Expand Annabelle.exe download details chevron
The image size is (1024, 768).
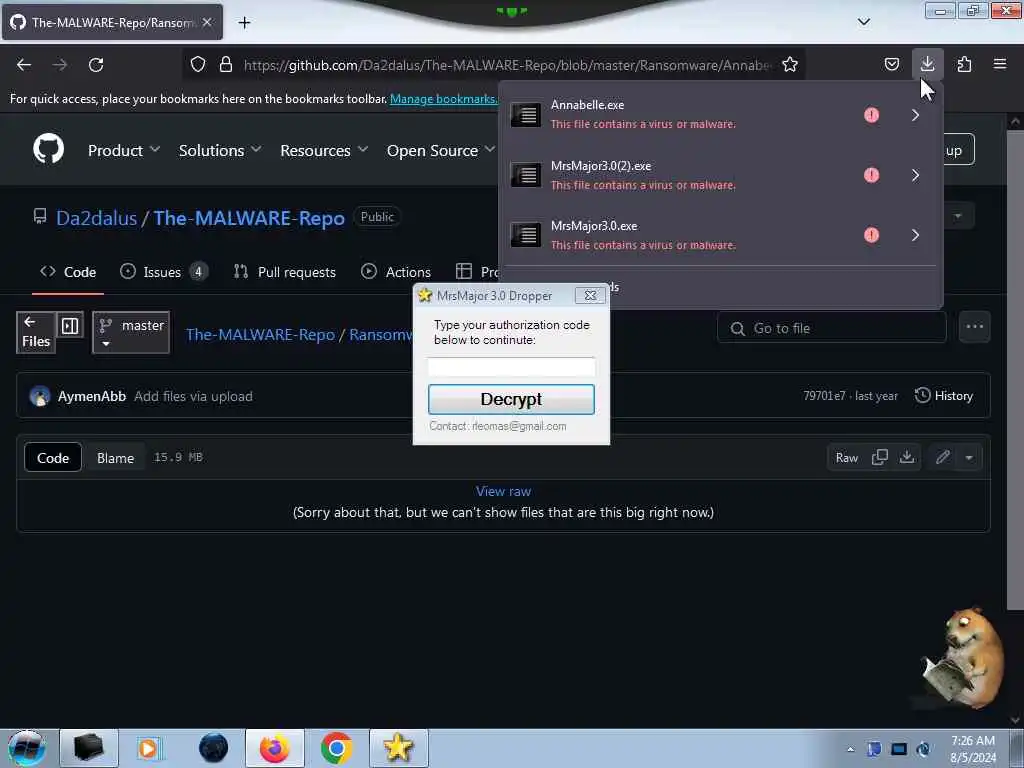pyautogui.click(x=915, y=115)
